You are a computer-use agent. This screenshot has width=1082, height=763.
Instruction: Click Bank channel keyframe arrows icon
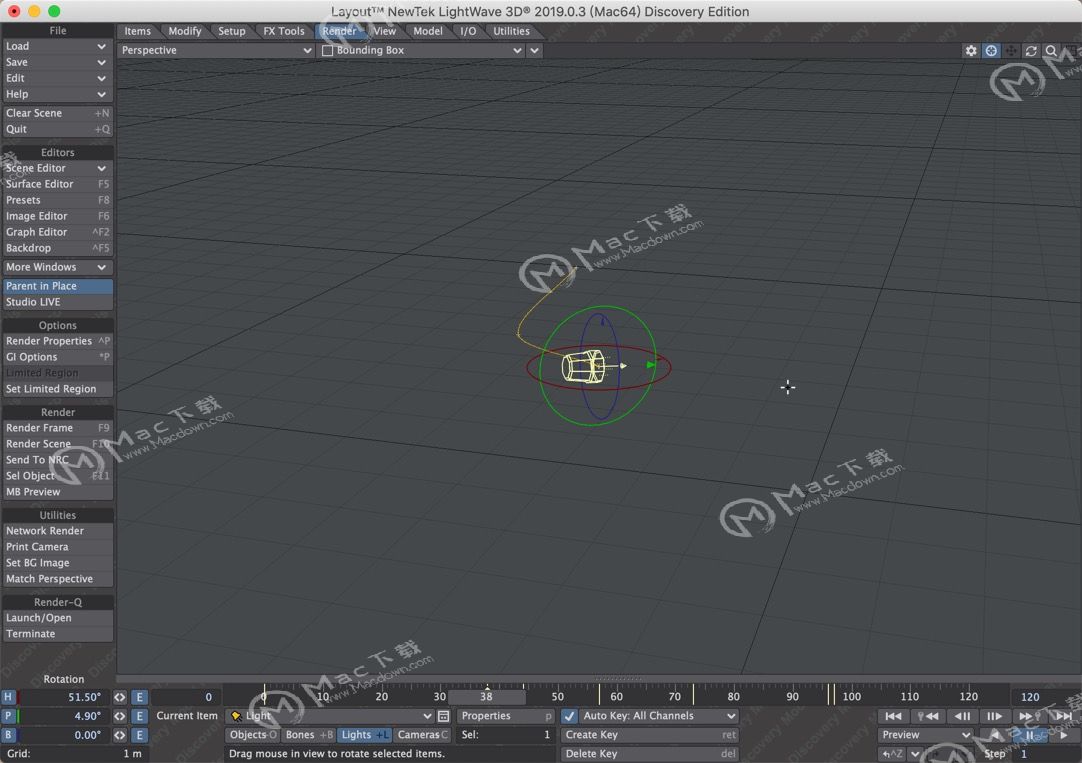(x=119, y=735)
